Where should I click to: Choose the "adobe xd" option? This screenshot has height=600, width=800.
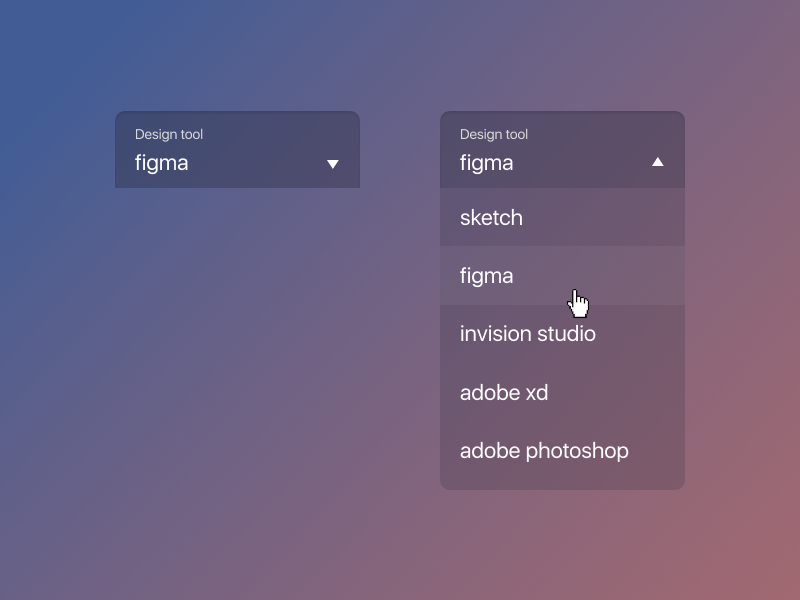[x=504, y=392]
